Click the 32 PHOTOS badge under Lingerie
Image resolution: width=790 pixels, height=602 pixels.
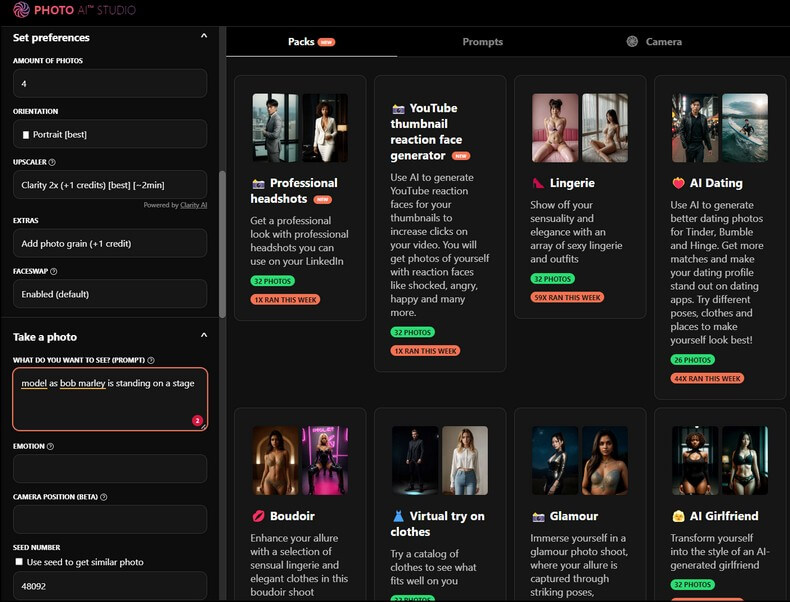[x=552, y=279]
